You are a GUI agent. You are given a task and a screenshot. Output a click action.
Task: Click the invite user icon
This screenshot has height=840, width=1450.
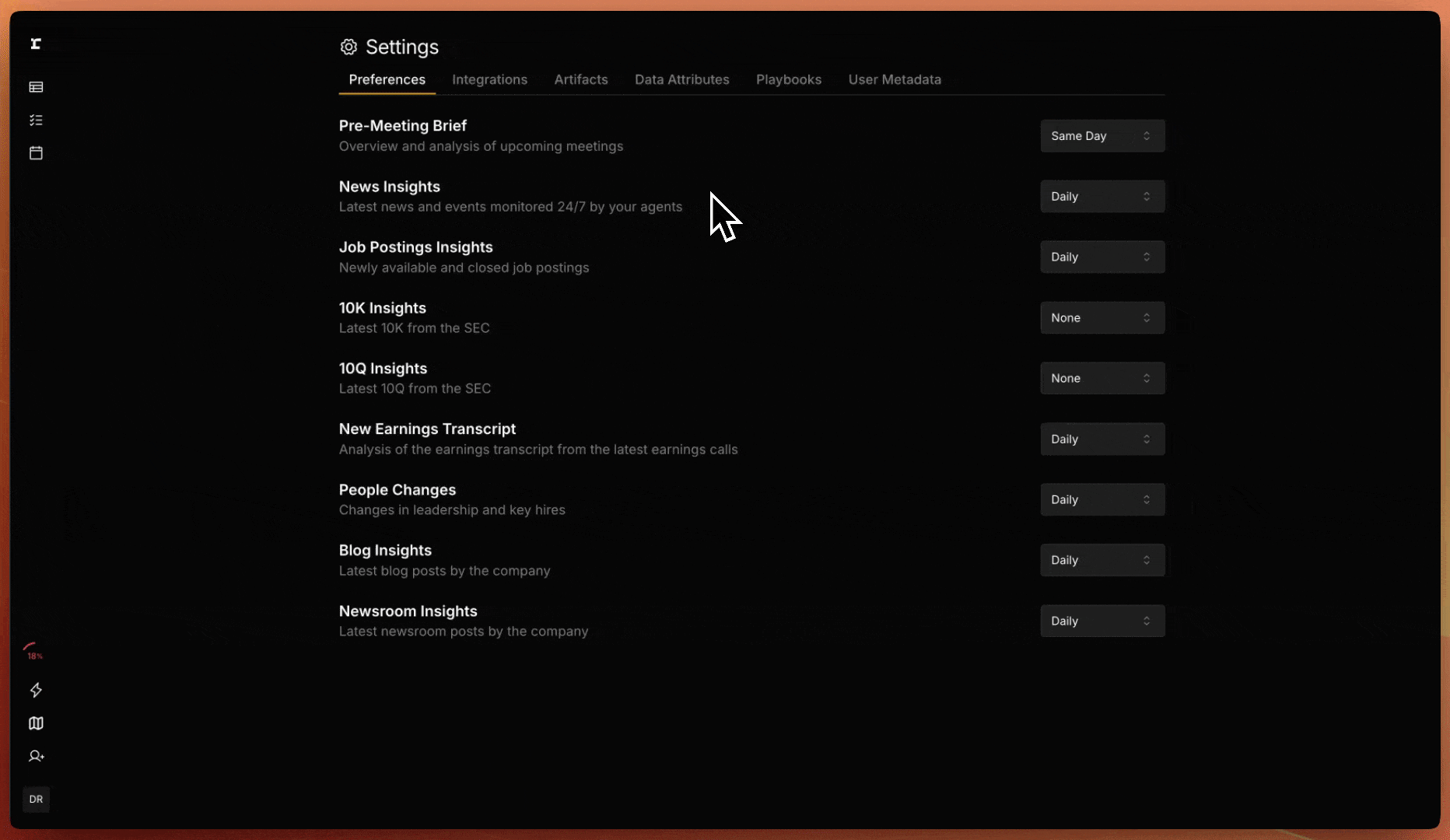pos(36,756)
